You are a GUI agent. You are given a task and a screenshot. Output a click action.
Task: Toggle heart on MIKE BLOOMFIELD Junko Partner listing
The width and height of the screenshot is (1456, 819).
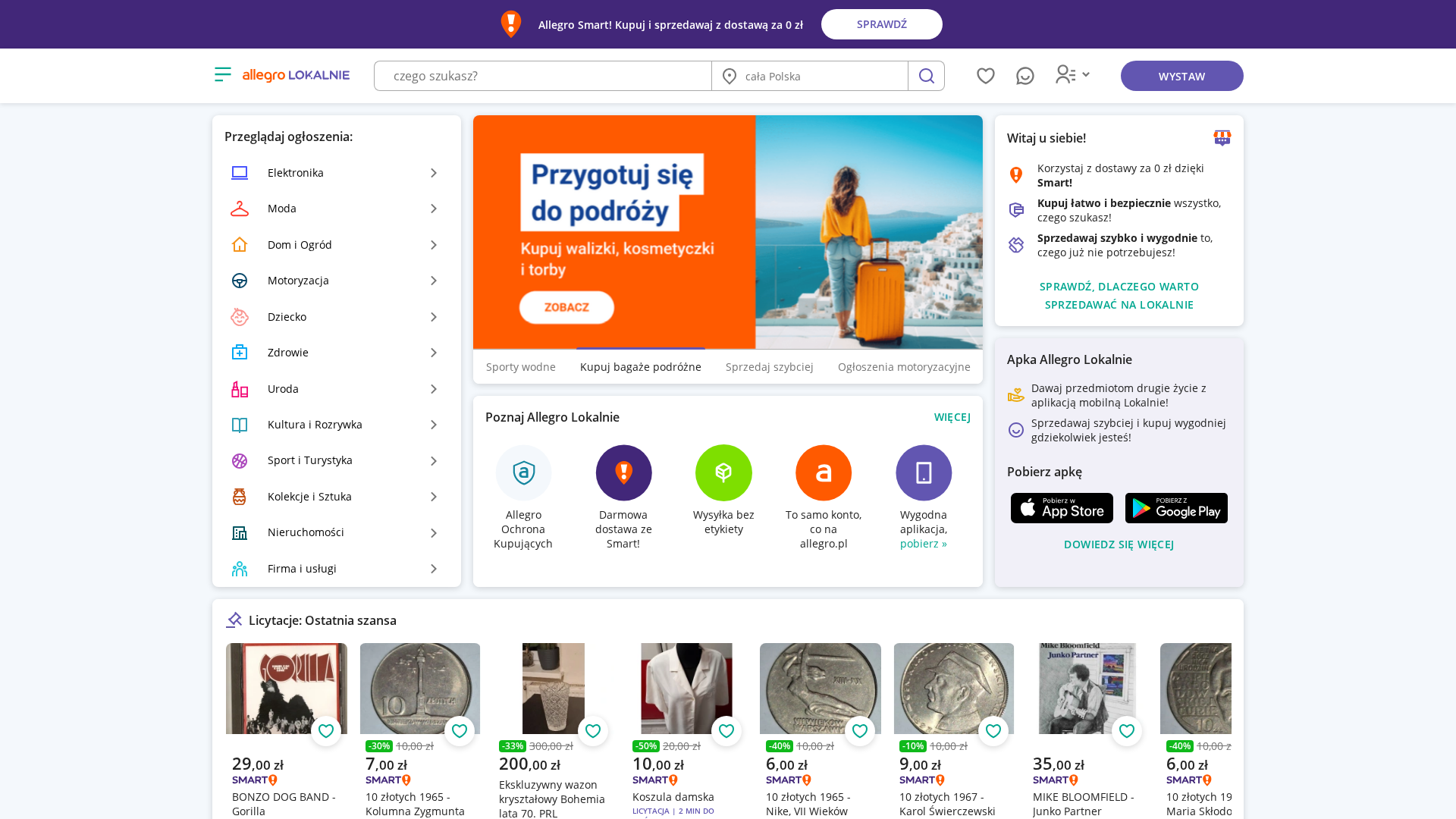pyautogui.click(x=1127, y=731)
